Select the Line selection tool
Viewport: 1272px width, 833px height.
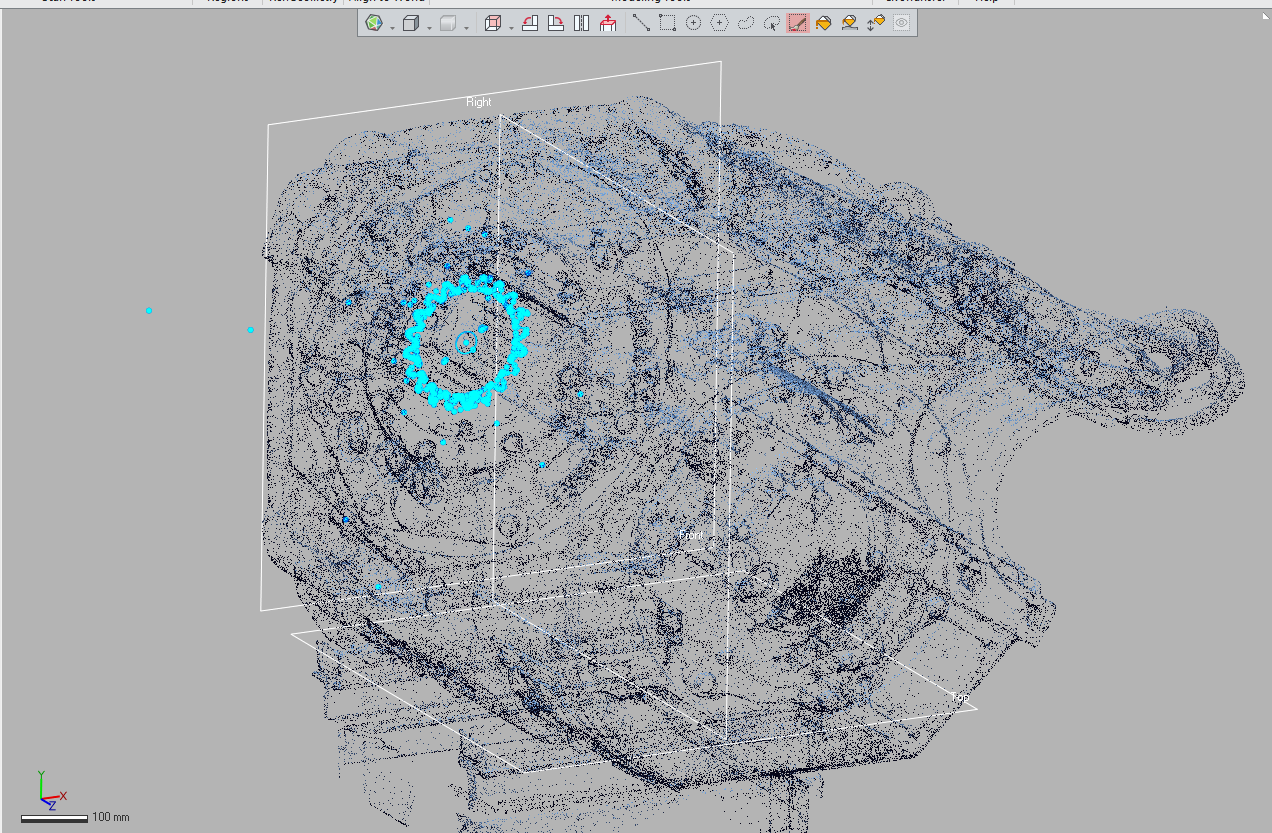pyautogui.click(x=641, y=23)
